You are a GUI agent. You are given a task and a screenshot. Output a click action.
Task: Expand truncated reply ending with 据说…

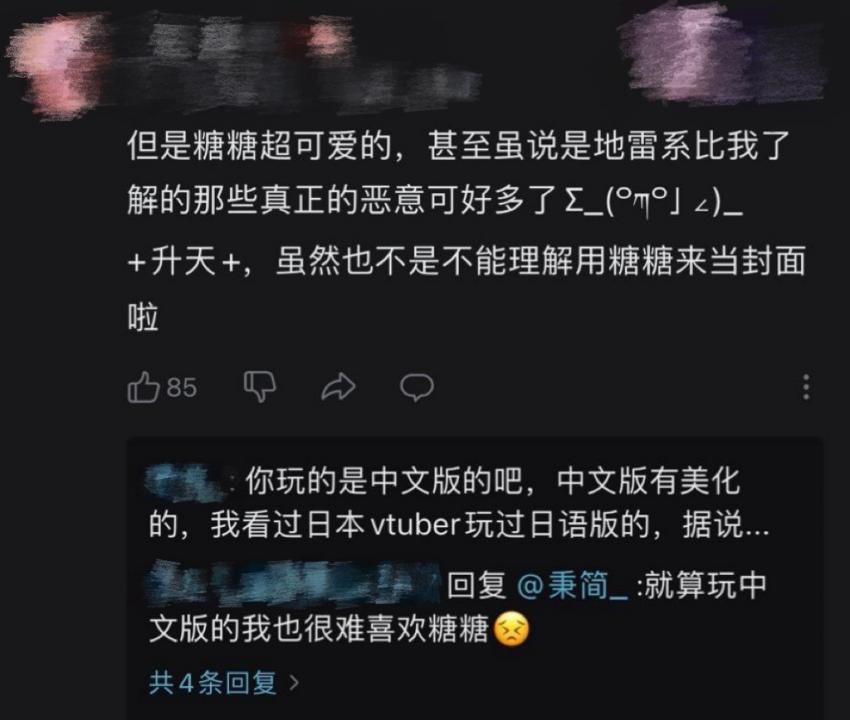point(726,525)
